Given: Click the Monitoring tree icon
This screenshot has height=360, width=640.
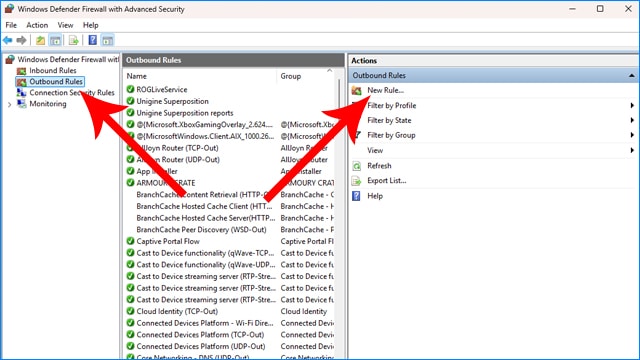Looking at the screenshot, I should click(x=21, y=104).
